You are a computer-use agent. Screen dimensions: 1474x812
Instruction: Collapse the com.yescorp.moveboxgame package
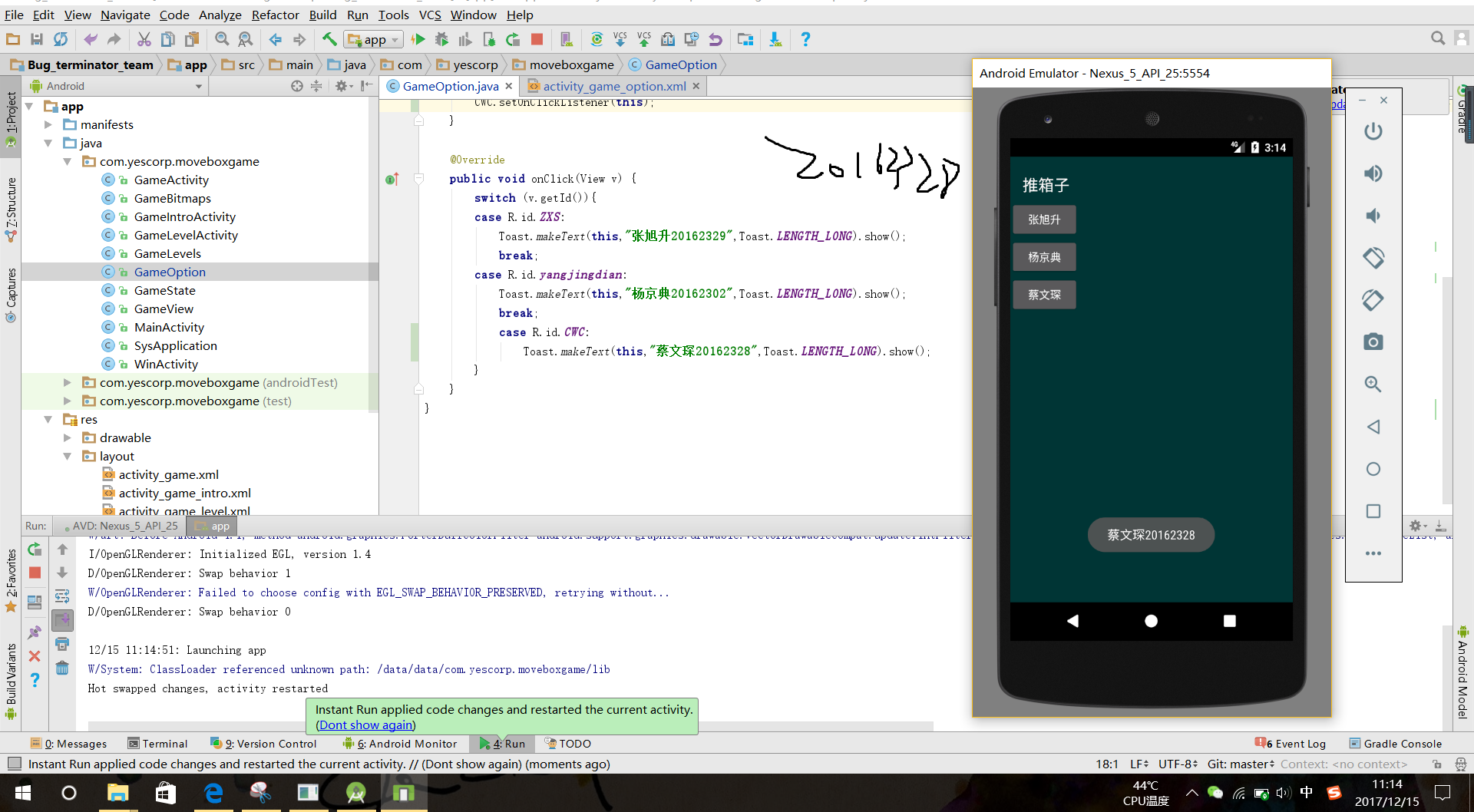pos(68,161)
